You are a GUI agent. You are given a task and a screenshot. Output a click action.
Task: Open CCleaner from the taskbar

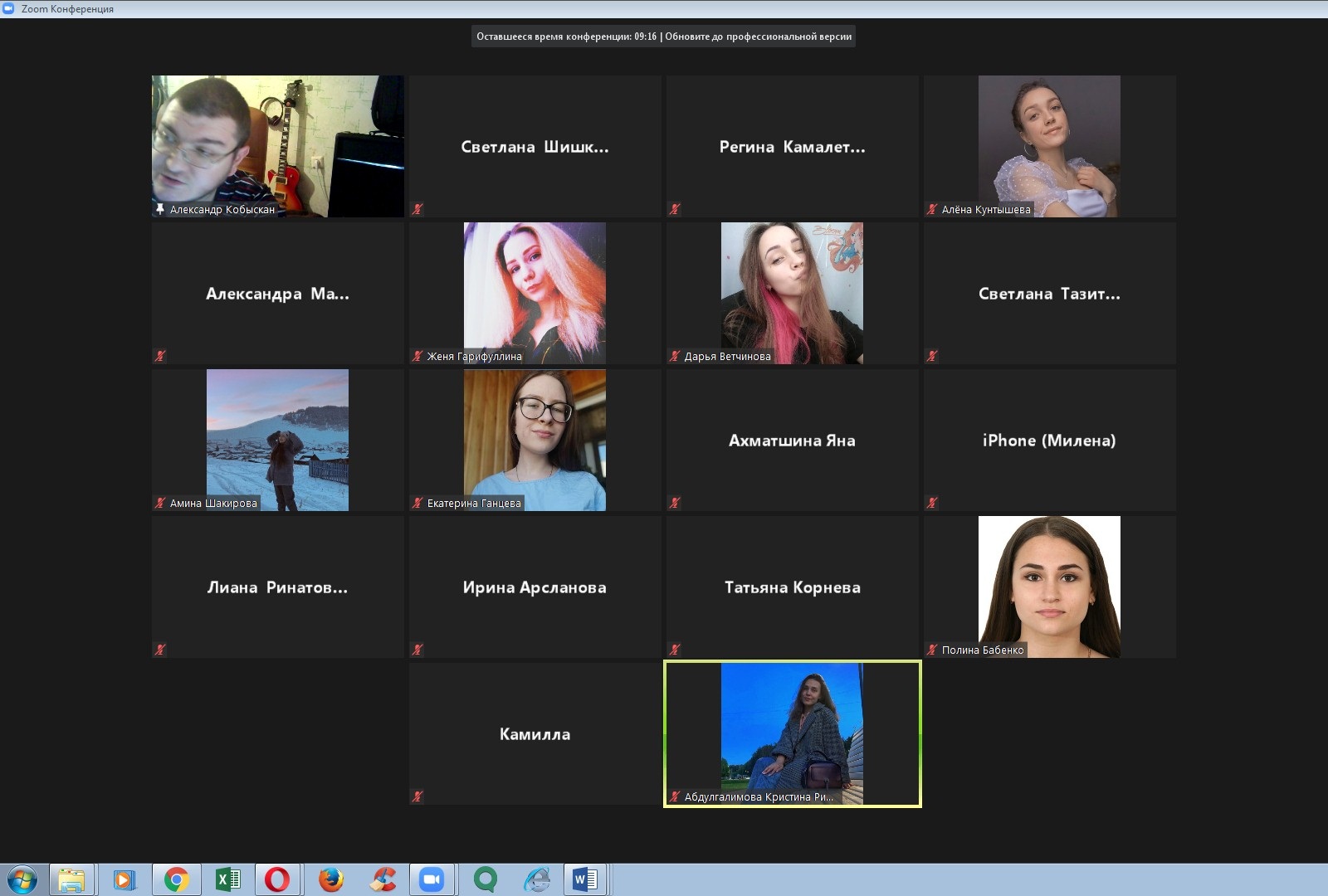point(383,879)
